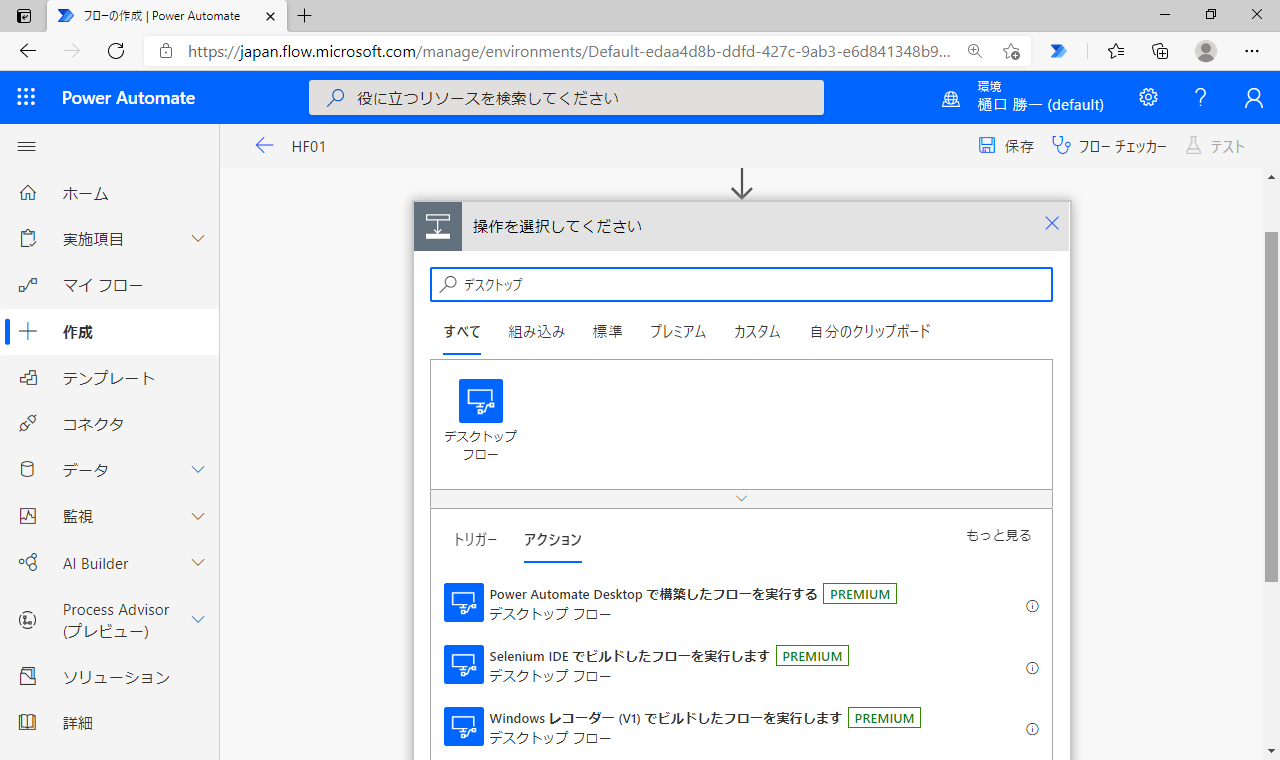Click the browser zoom magnifier icon
This screenshot has width=1280, height=760.
click(975, 51)
